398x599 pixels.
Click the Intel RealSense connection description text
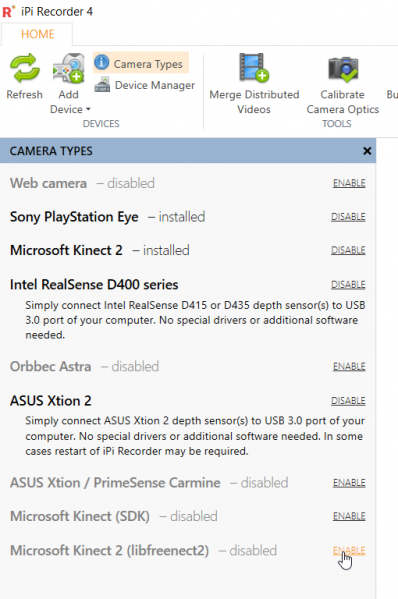[x=195, y=320]
